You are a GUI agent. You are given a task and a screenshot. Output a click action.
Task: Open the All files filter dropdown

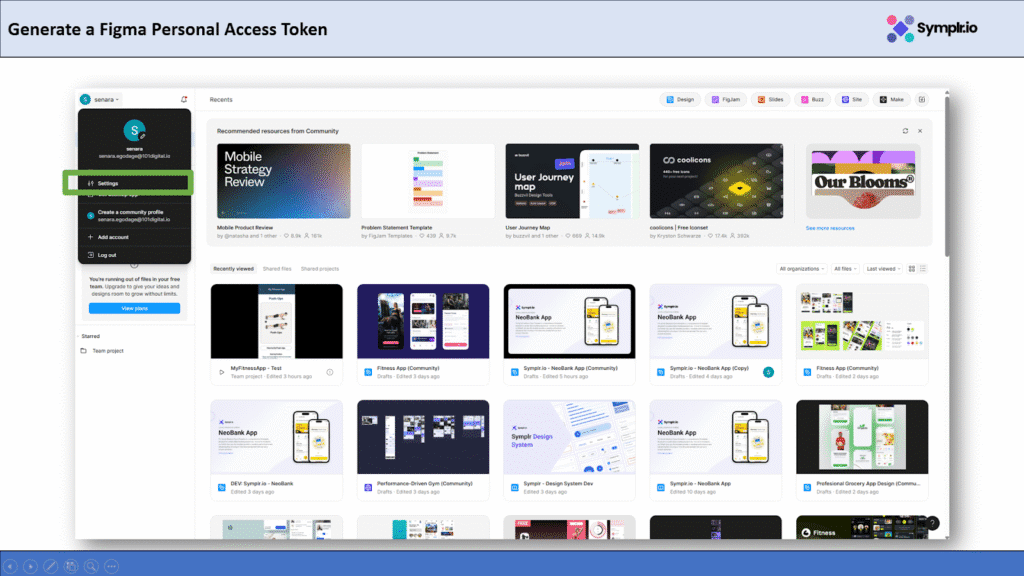(x=846, y=269)
